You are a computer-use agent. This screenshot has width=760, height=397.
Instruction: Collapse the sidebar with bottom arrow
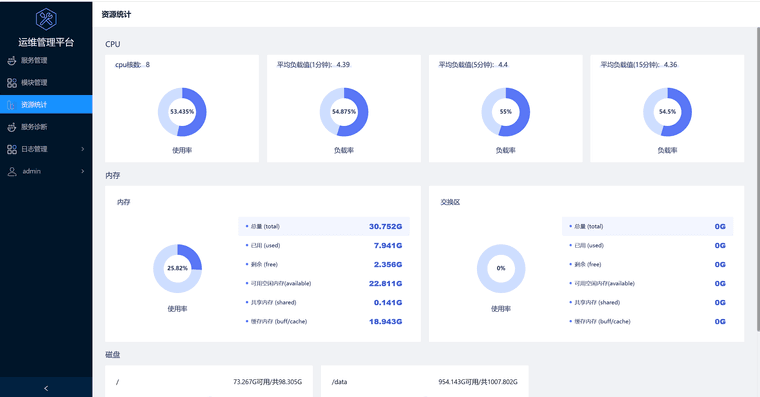(46, 388)
